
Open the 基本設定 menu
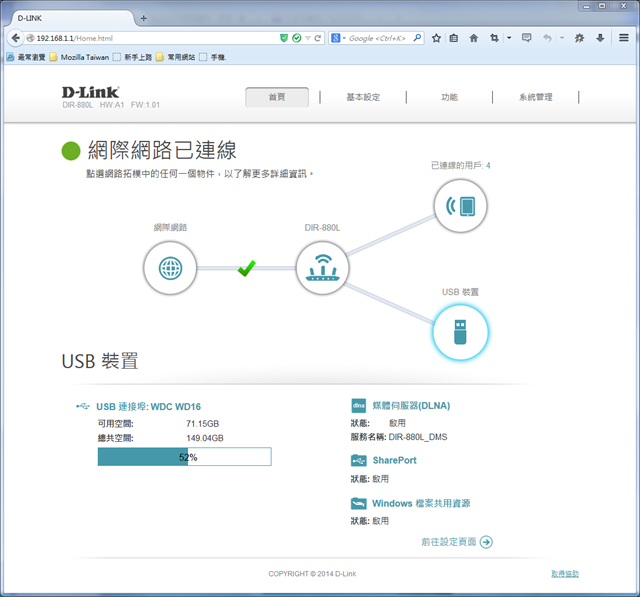click(x=363, y=97)
